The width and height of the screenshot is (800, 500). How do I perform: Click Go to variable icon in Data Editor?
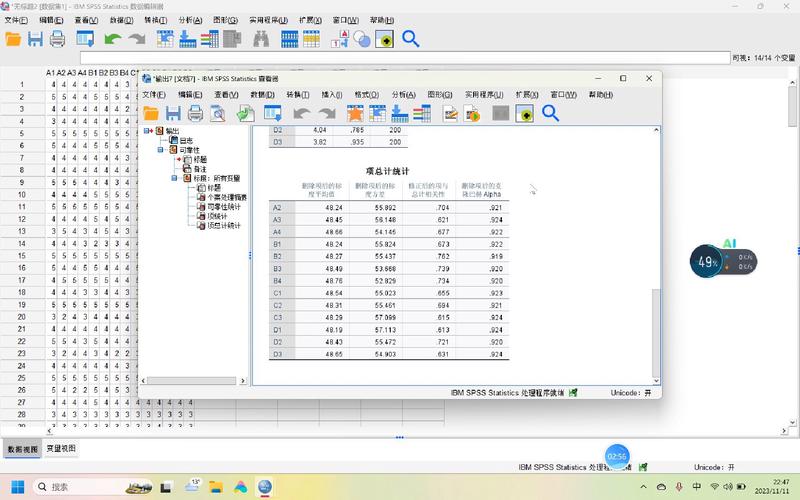click(187, 39)
